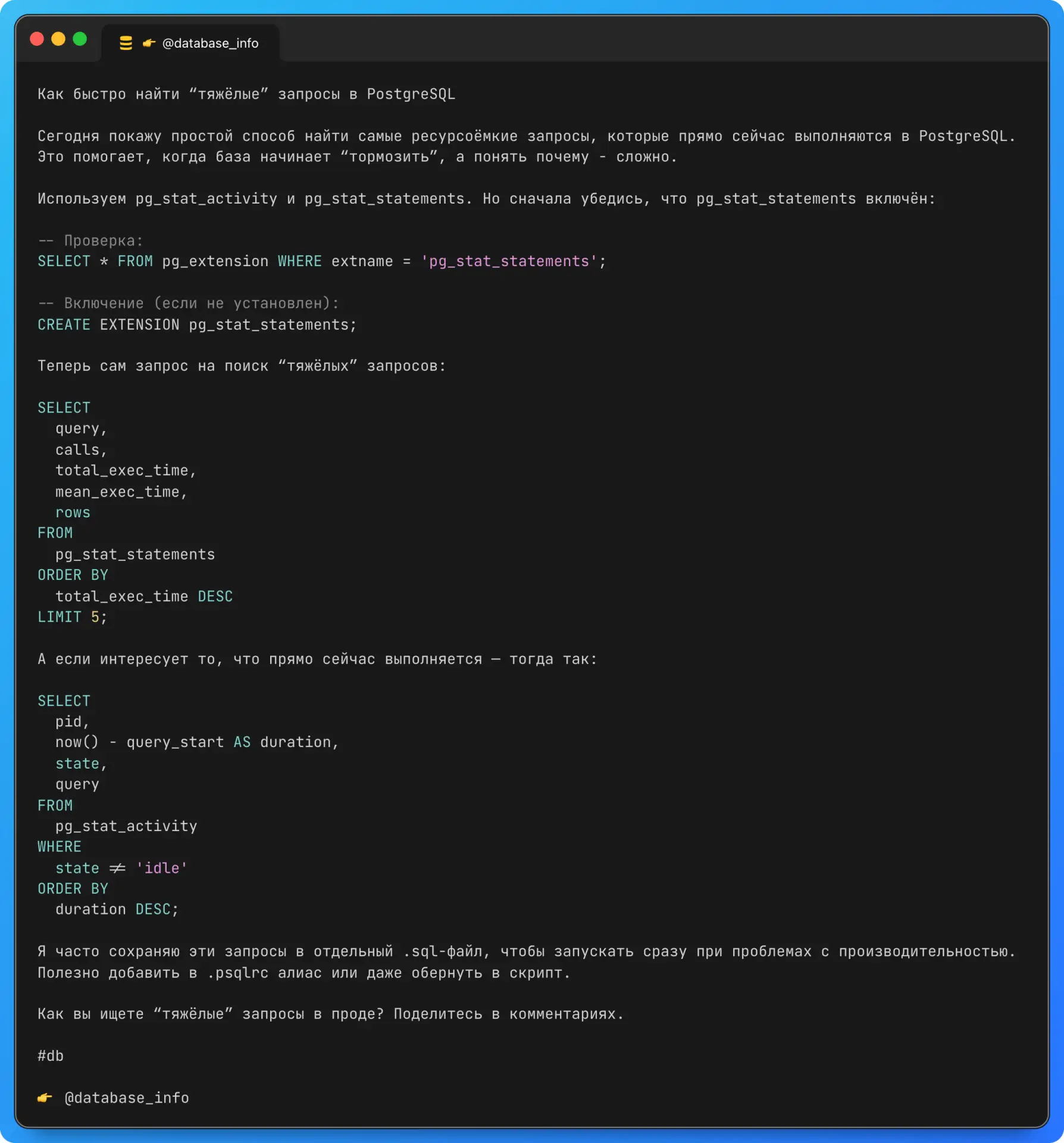Maximize the window with the green button
The width and height of the screenshot is (1064, 1143).
[80, 39]
